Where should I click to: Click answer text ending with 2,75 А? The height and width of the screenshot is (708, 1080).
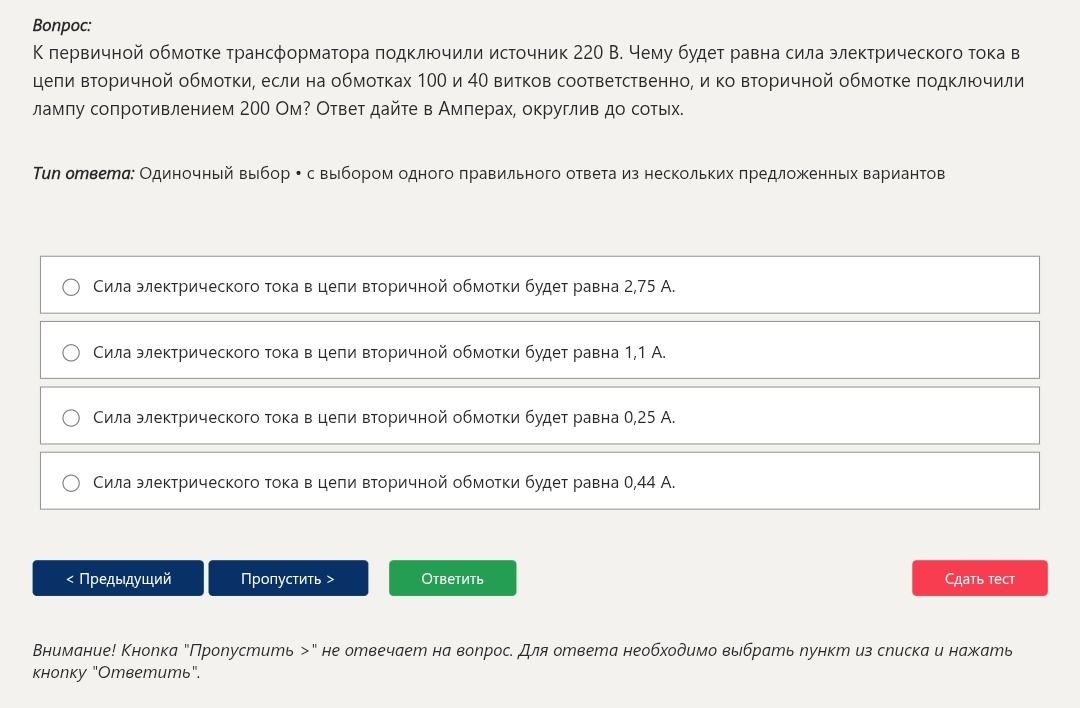pos(384,287)
